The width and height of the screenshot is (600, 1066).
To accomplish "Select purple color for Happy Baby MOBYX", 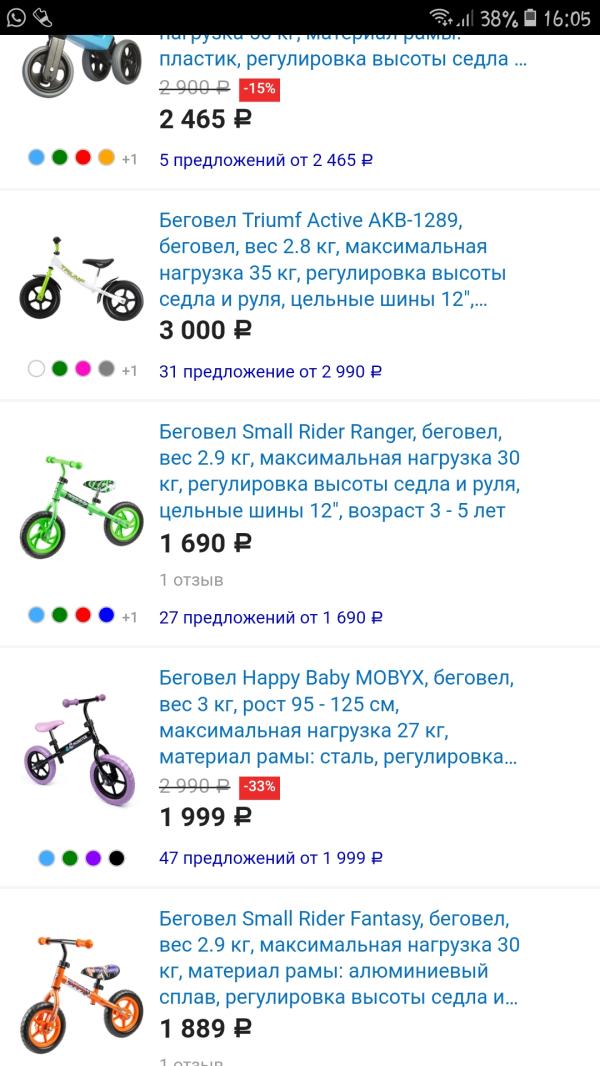I will [x=93, y=857].
